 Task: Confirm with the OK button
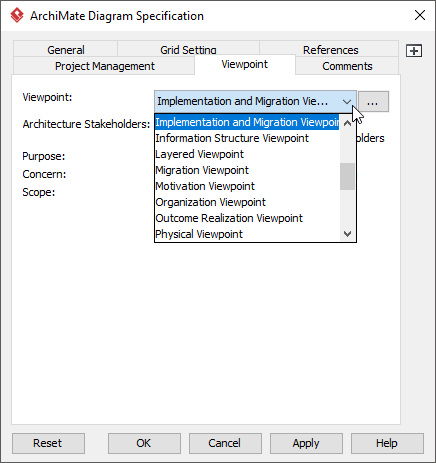tap(144, 443)
